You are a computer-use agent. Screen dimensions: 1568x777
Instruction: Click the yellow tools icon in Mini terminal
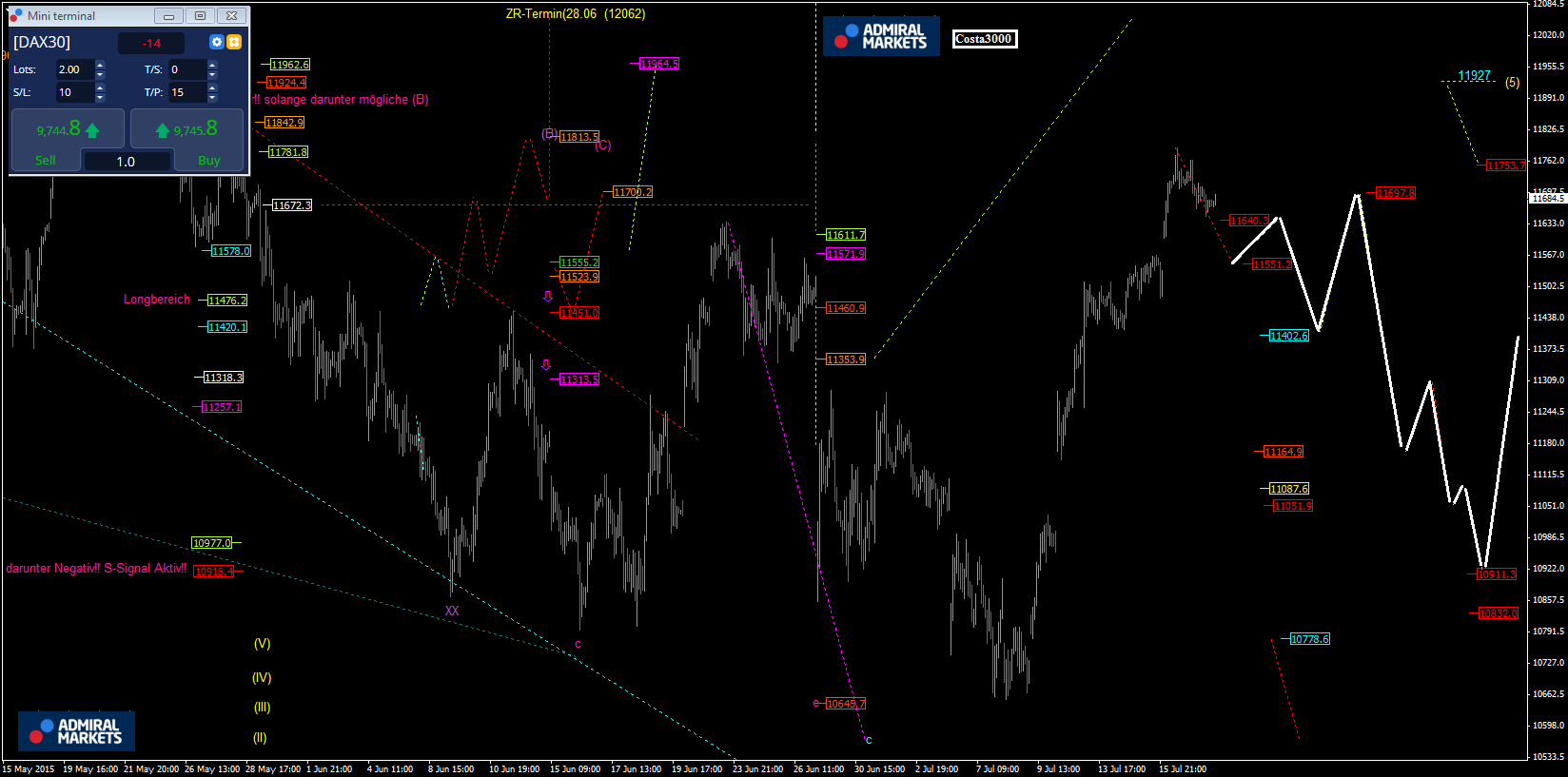point(234,42)
